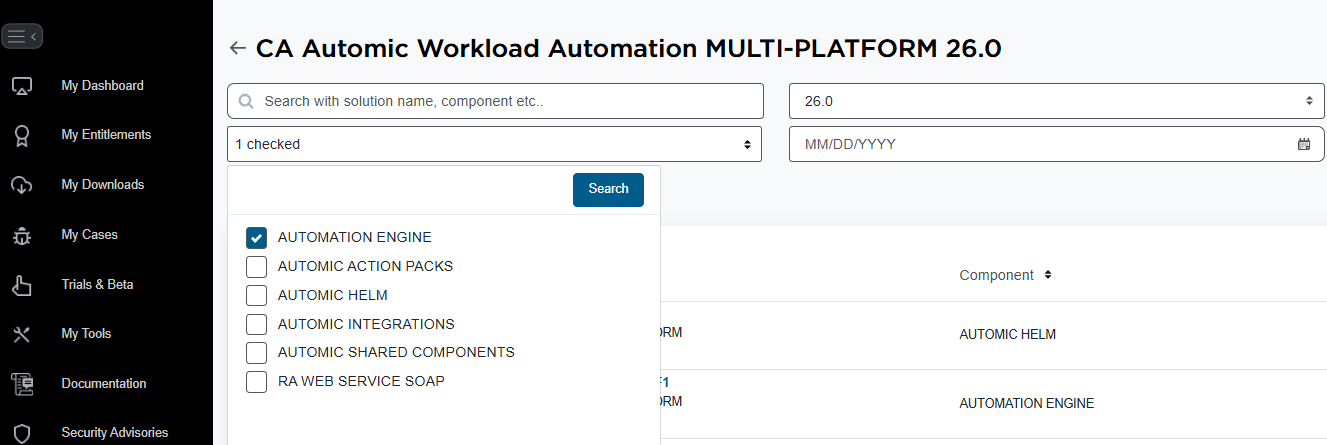Open the calendar picker icon
Viewport: 1327px width, 445px height.
(x=1304, y=144)
